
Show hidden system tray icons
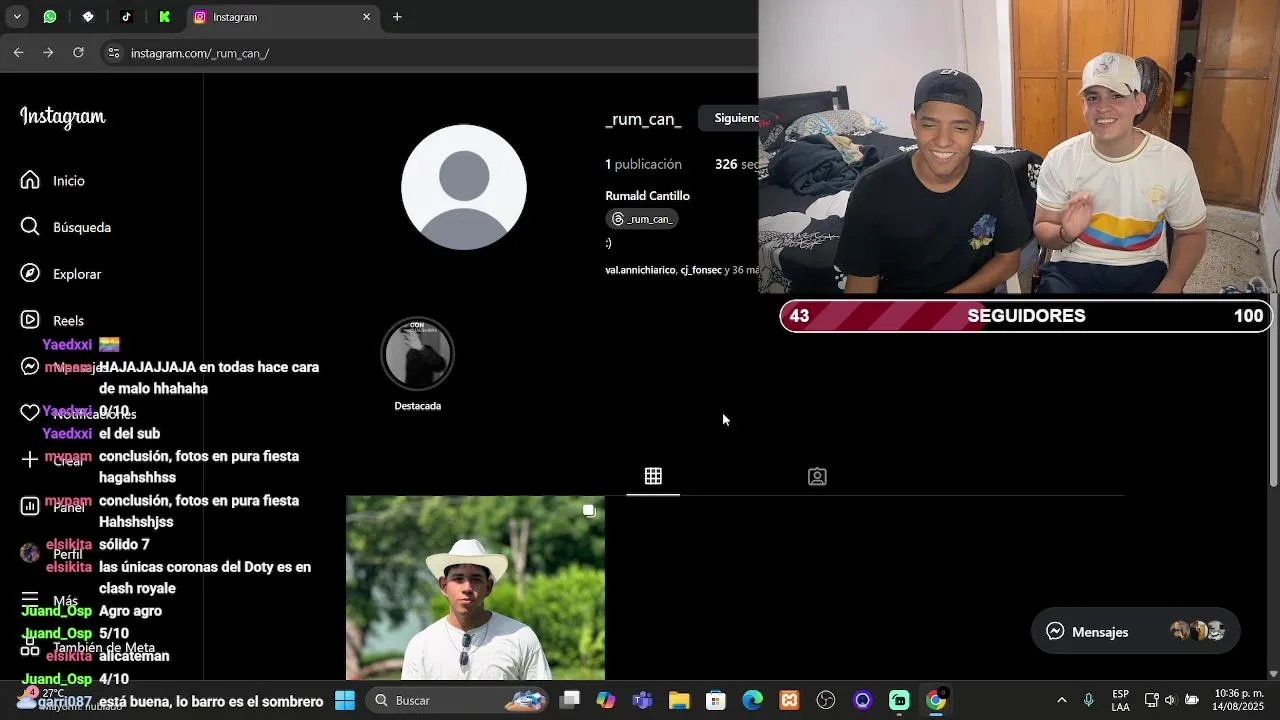coord(1061,700)
